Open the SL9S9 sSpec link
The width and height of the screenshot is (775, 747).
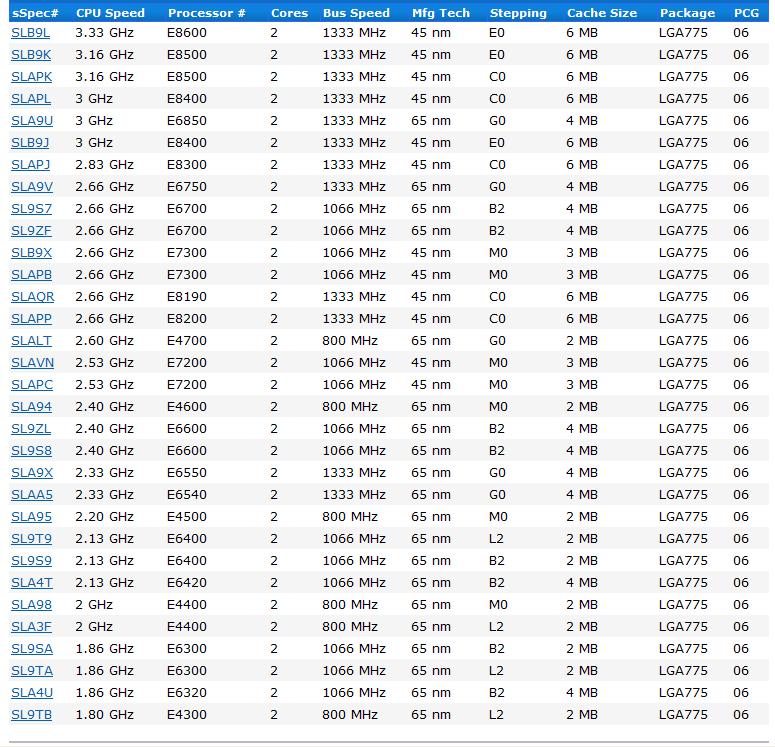point(31,561)
